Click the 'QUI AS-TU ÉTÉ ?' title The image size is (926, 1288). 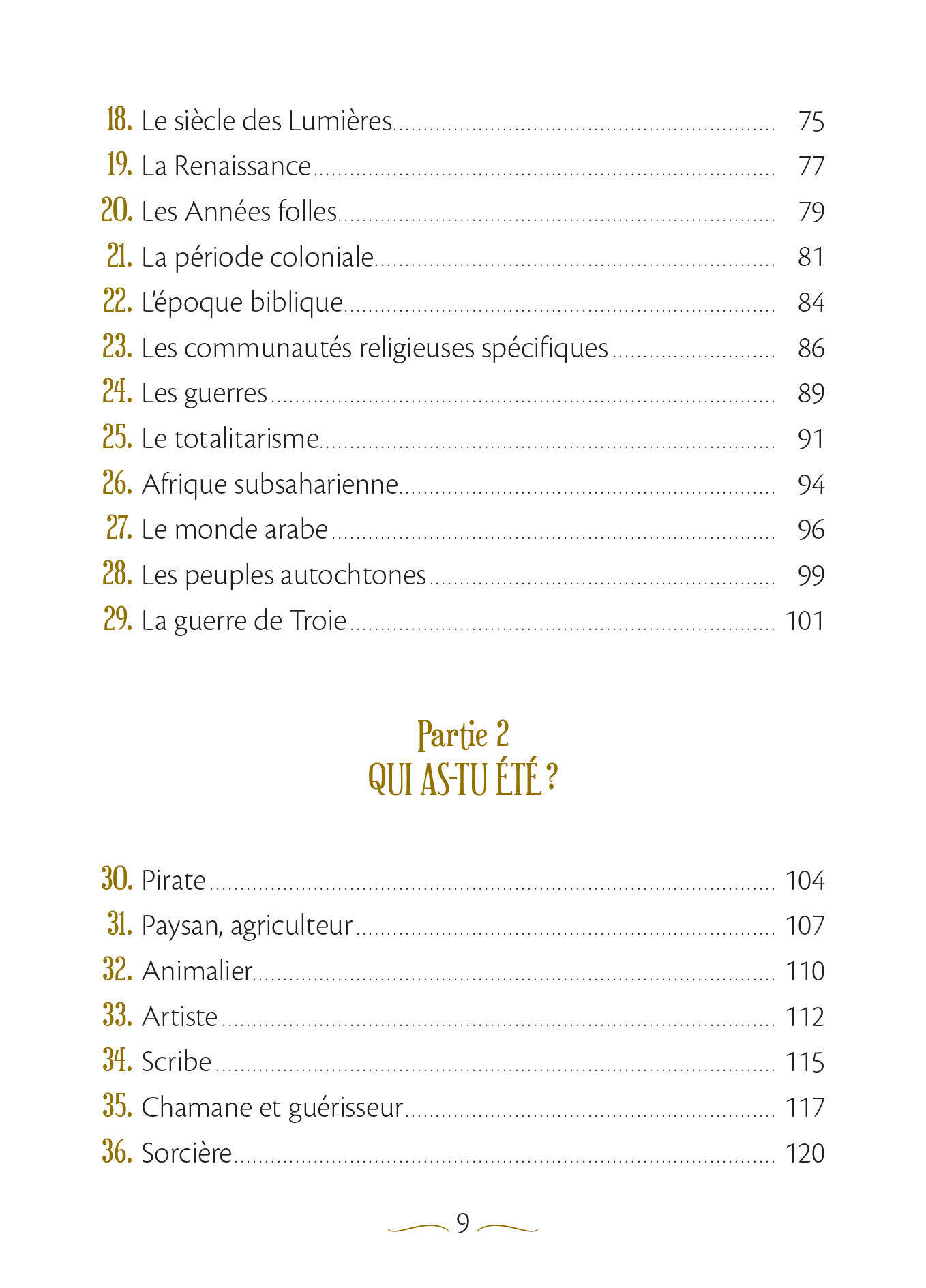click(463, 779)
